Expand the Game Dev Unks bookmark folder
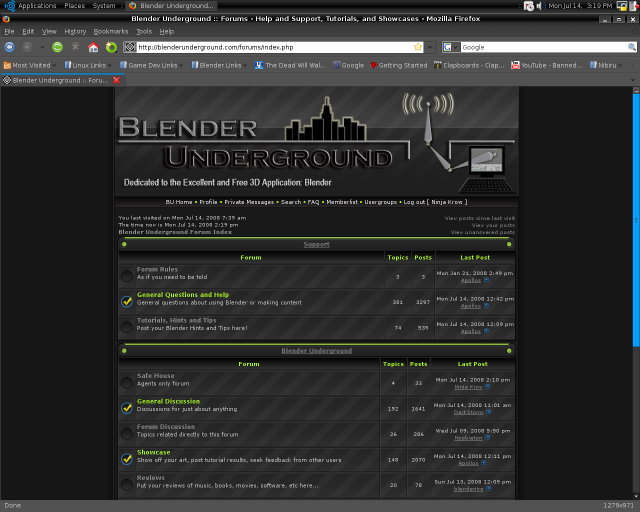 coord(151,65)
